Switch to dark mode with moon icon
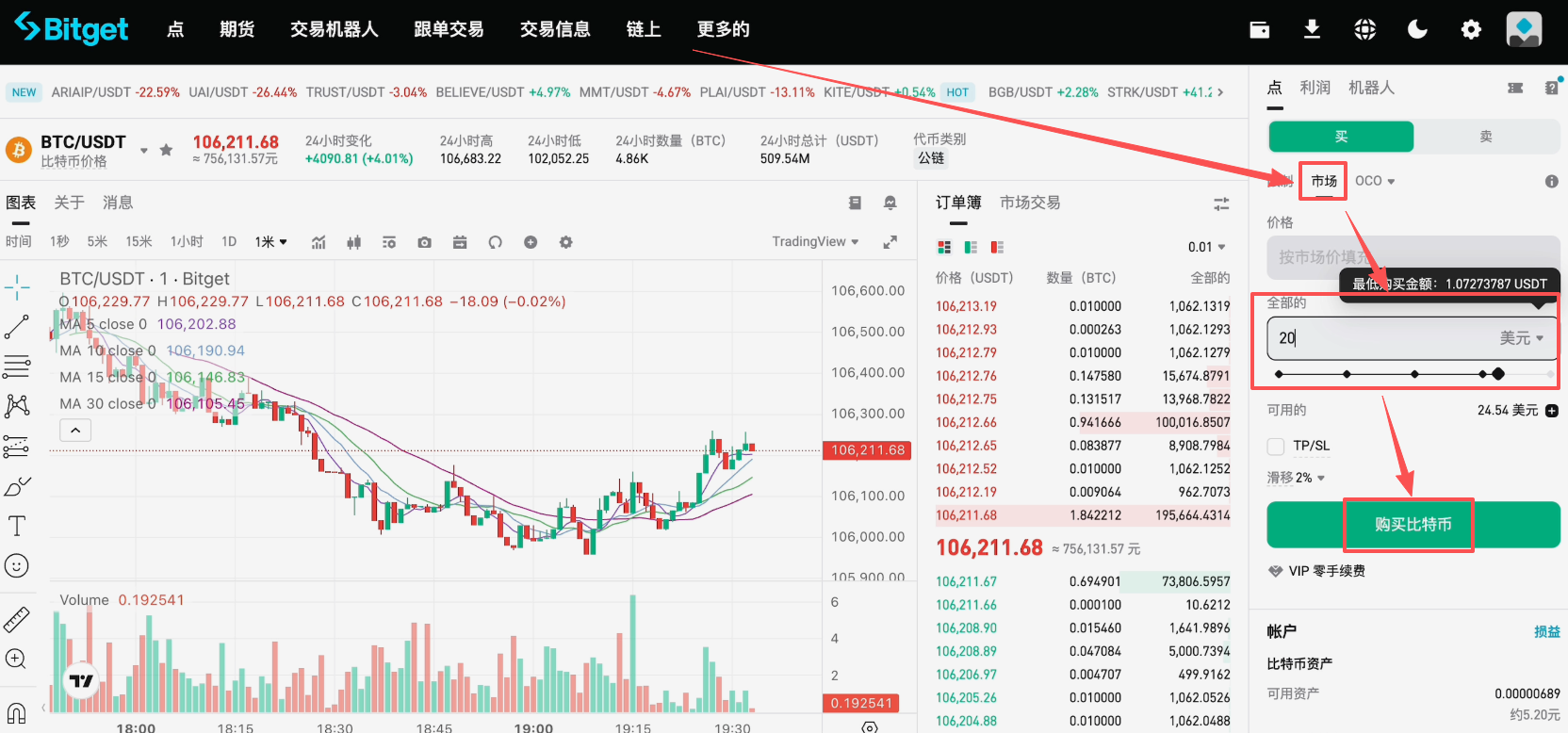The height and width of the screenshot is (733, 1568). tap(1417, 30)
